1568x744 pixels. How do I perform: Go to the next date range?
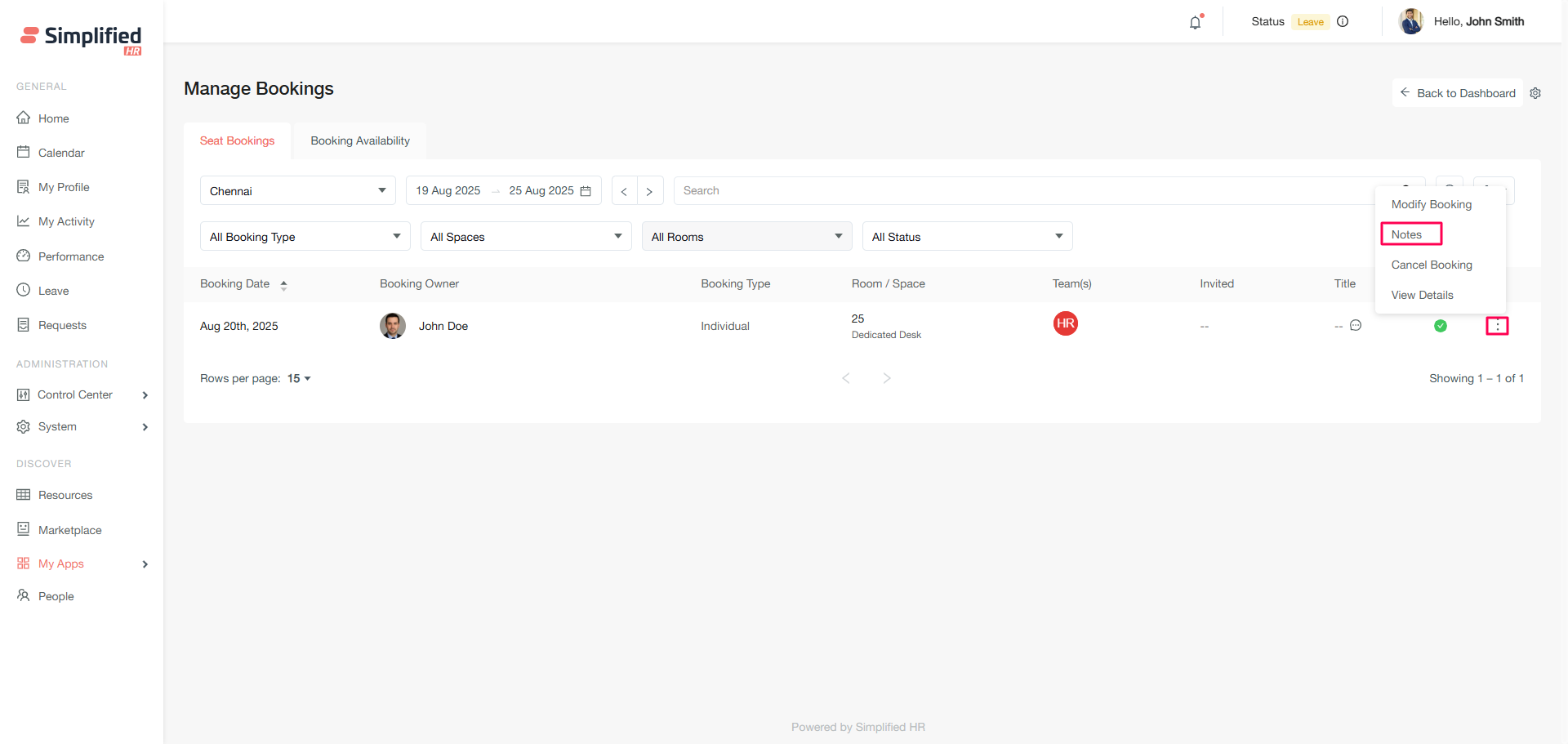point(649,191)
